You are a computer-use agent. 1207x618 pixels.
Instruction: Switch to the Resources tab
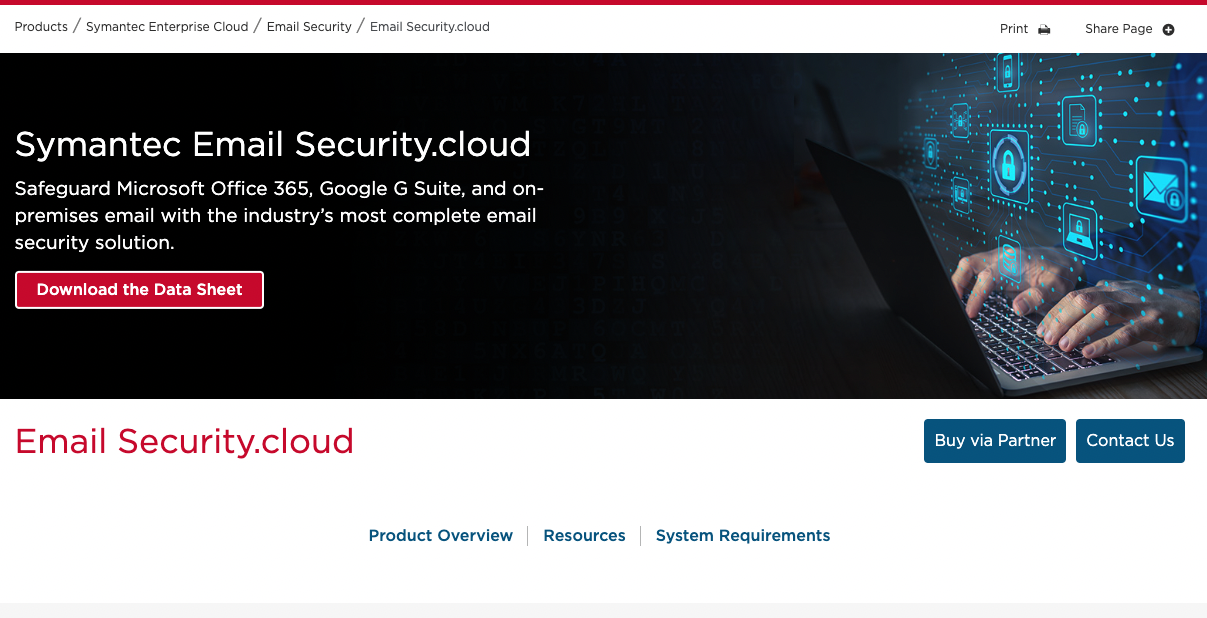pos(584,536)
